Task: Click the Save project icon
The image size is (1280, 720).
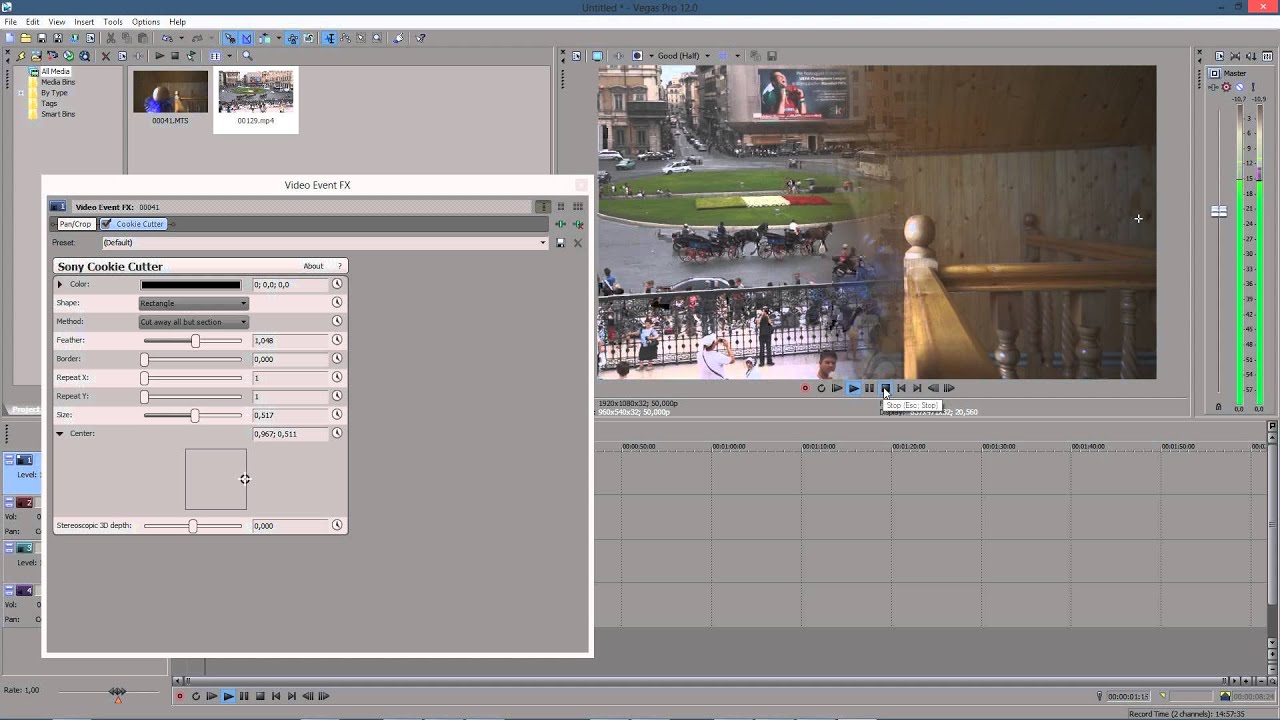Action: [x=42, y=38]
